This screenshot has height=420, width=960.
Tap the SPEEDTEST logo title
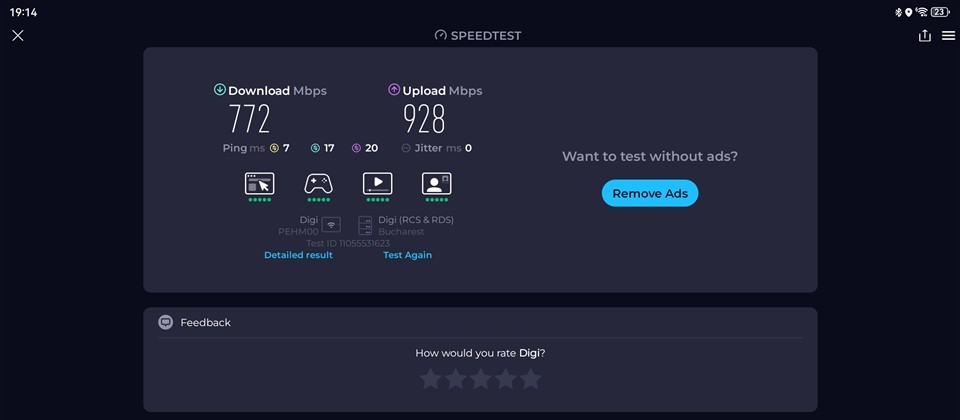tap(478, 35)
